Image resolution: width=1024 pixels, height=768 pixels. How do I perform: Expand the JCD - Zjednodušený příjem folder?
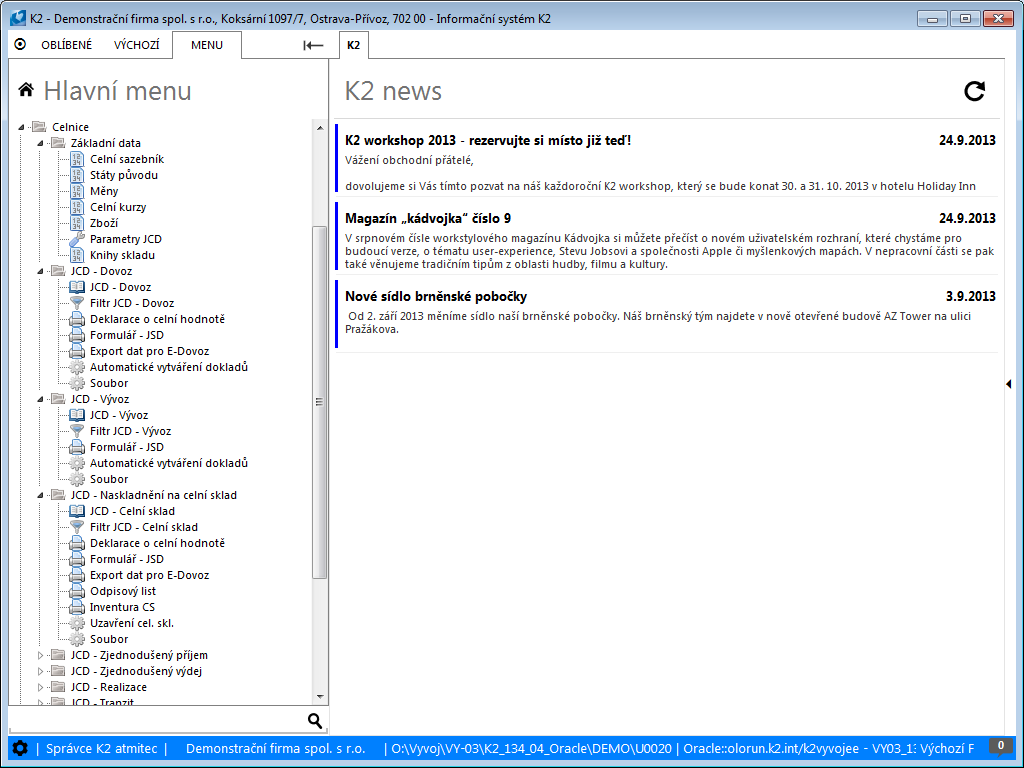(x=40, y=655)
